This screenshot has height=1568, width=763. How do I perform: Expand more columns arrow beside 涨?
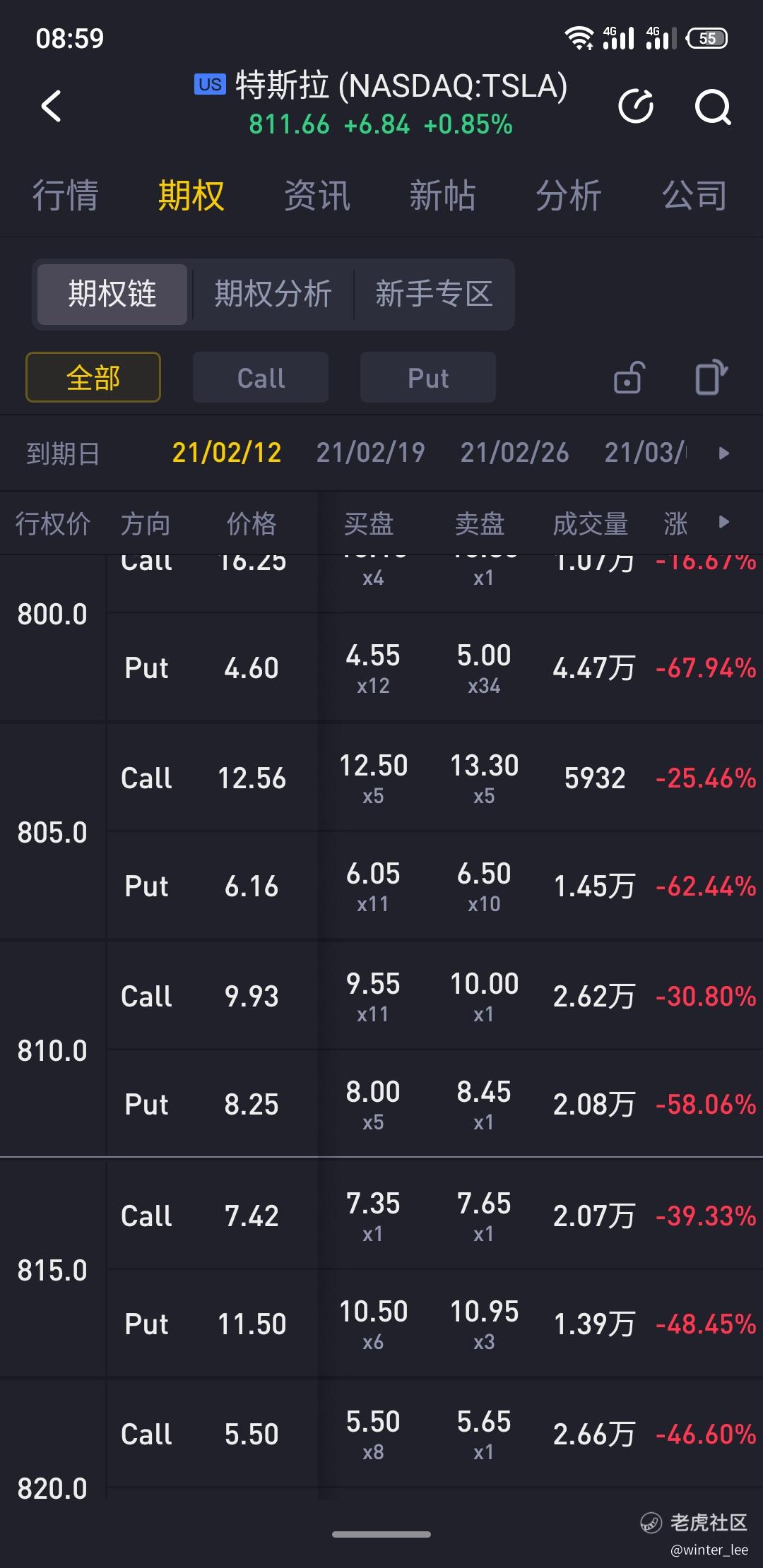click(x=723, y=522)
